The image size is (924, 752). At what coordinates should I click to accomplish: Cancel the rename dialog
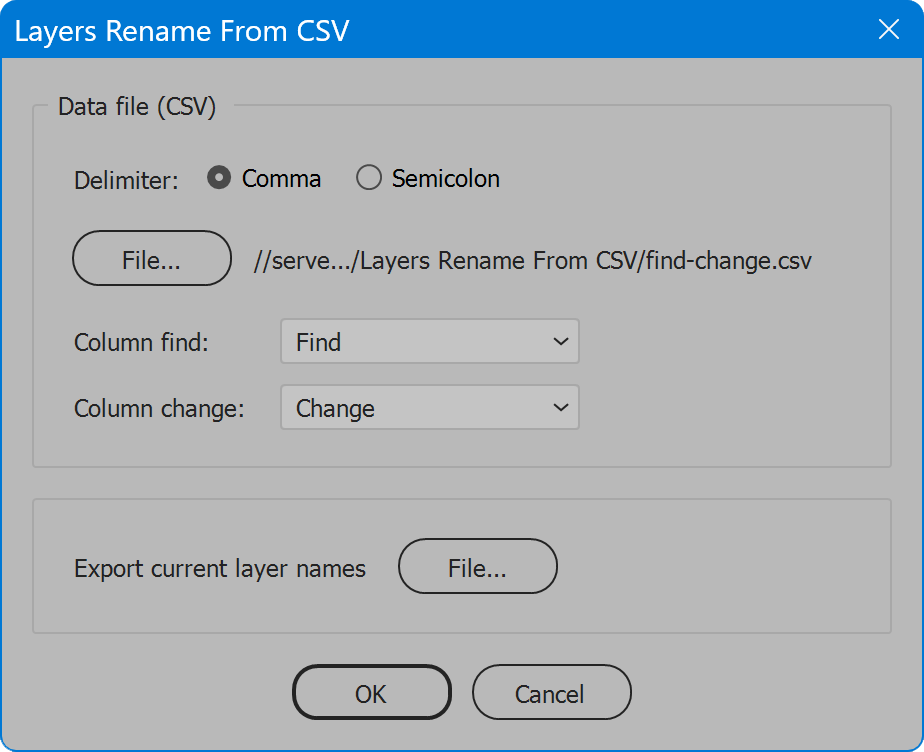pos(551,692)
